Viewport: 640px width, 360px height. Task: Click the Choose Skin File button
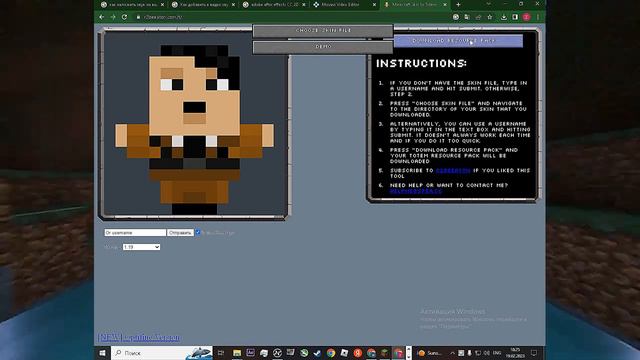point(323,31)
